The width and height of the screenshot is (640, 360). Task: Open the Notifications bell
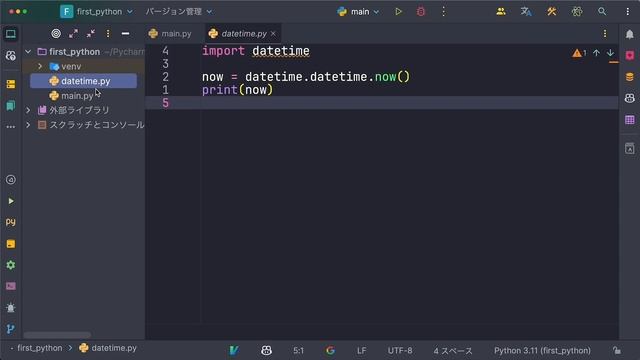tap(630, 34)
